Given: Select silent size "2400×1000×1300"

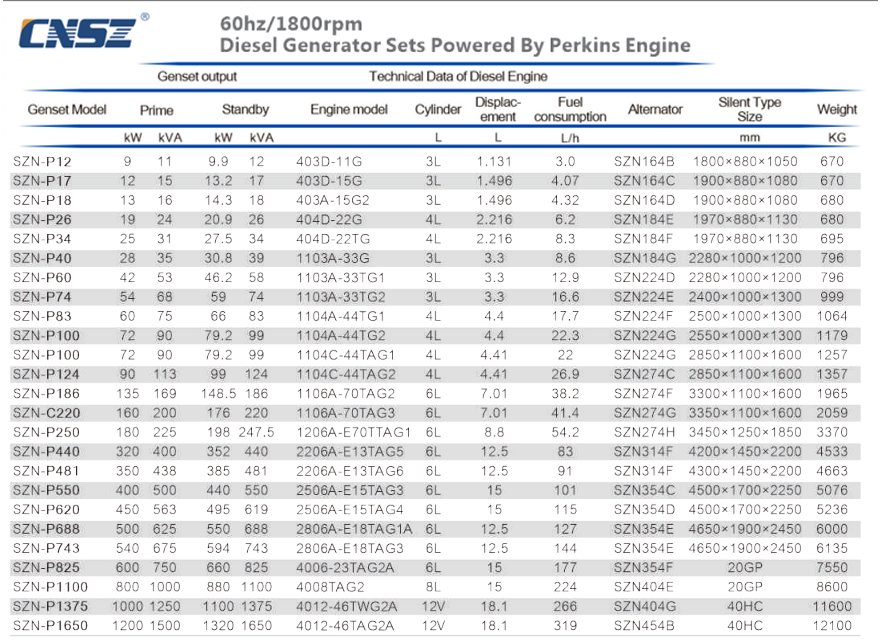Looking at the screenshot, I should point(745,297).
